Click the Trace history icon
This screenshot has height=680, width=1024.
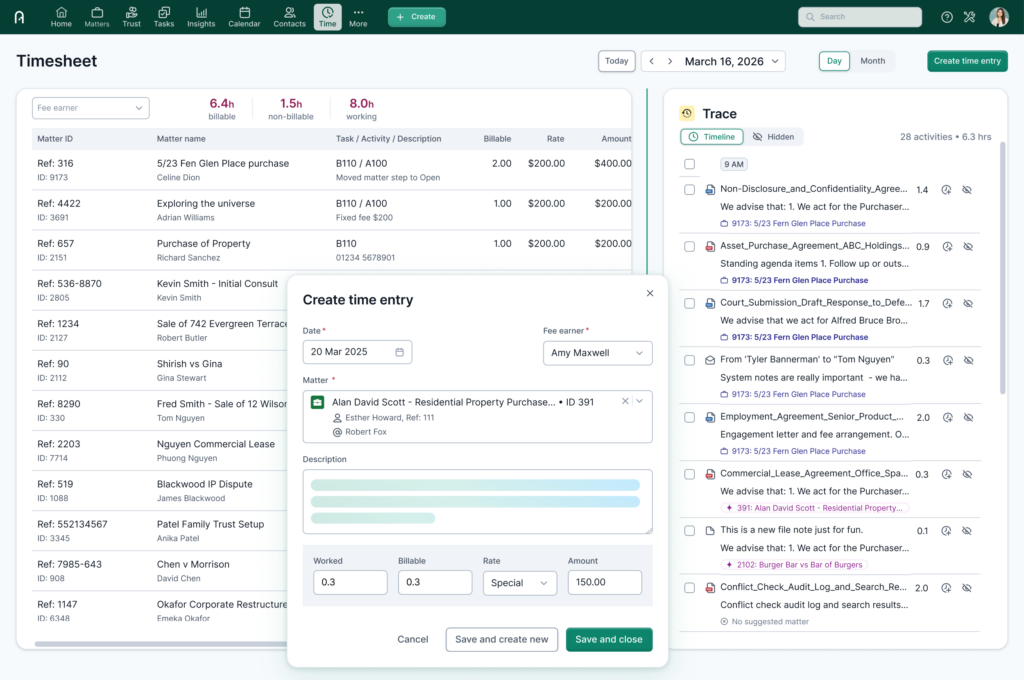click(686, 114)
